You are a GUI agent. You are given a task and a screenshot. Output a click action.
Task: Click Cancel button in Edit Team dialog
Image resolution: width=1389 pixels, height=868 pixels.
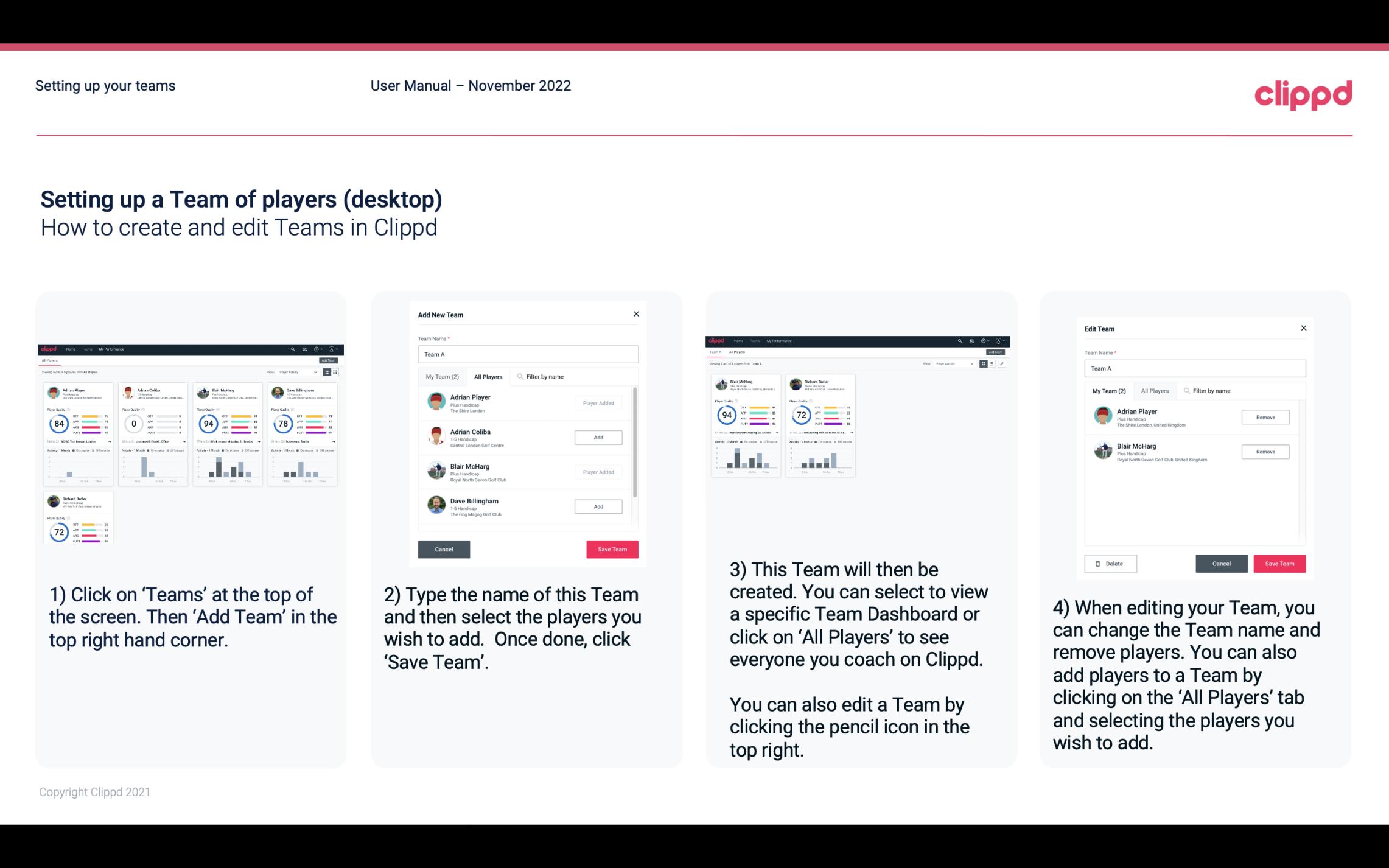point(1221,563)
